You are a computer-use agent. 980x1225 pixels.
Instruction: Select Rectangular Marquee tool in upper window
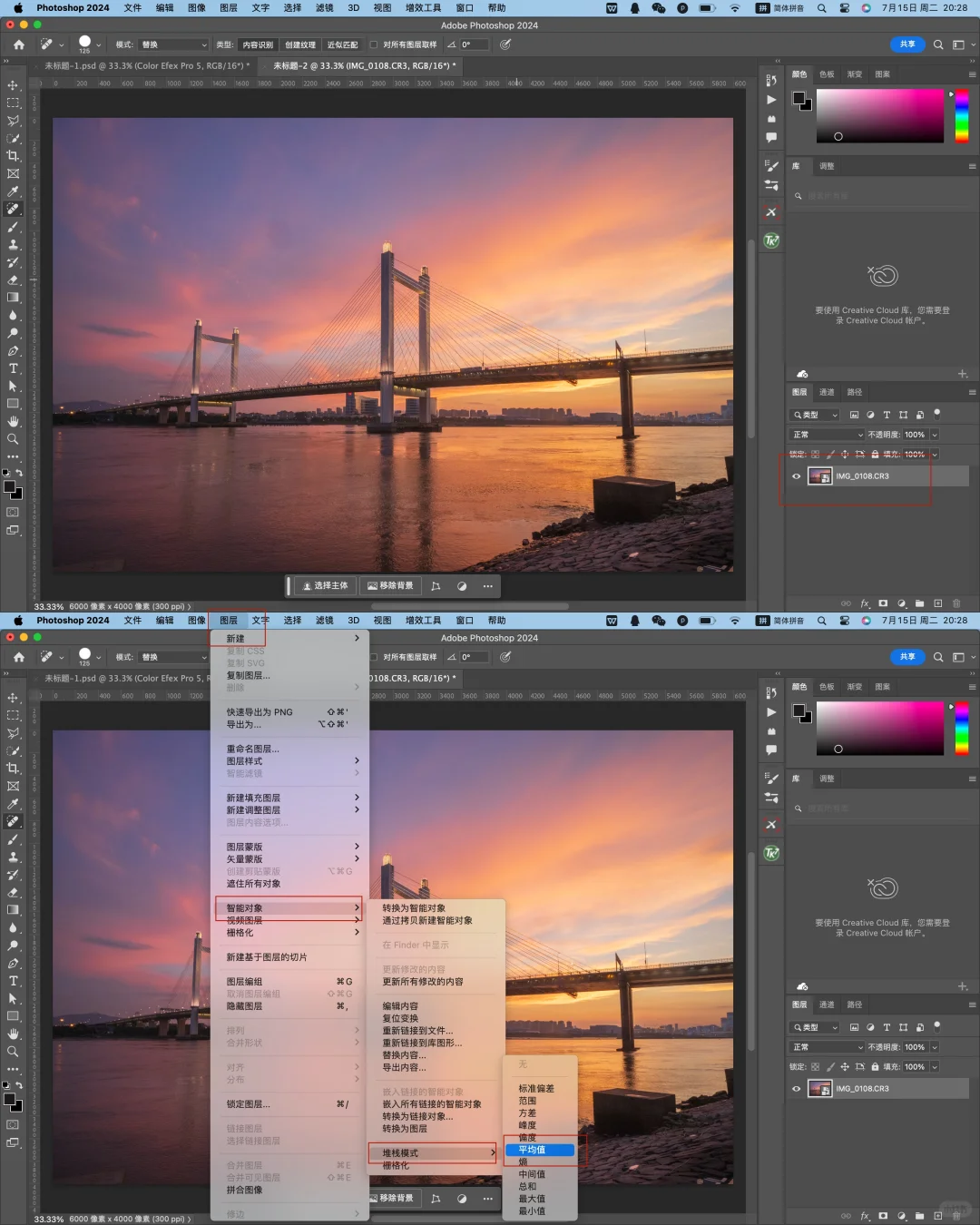pyautogui.click(x=13, y=103)
